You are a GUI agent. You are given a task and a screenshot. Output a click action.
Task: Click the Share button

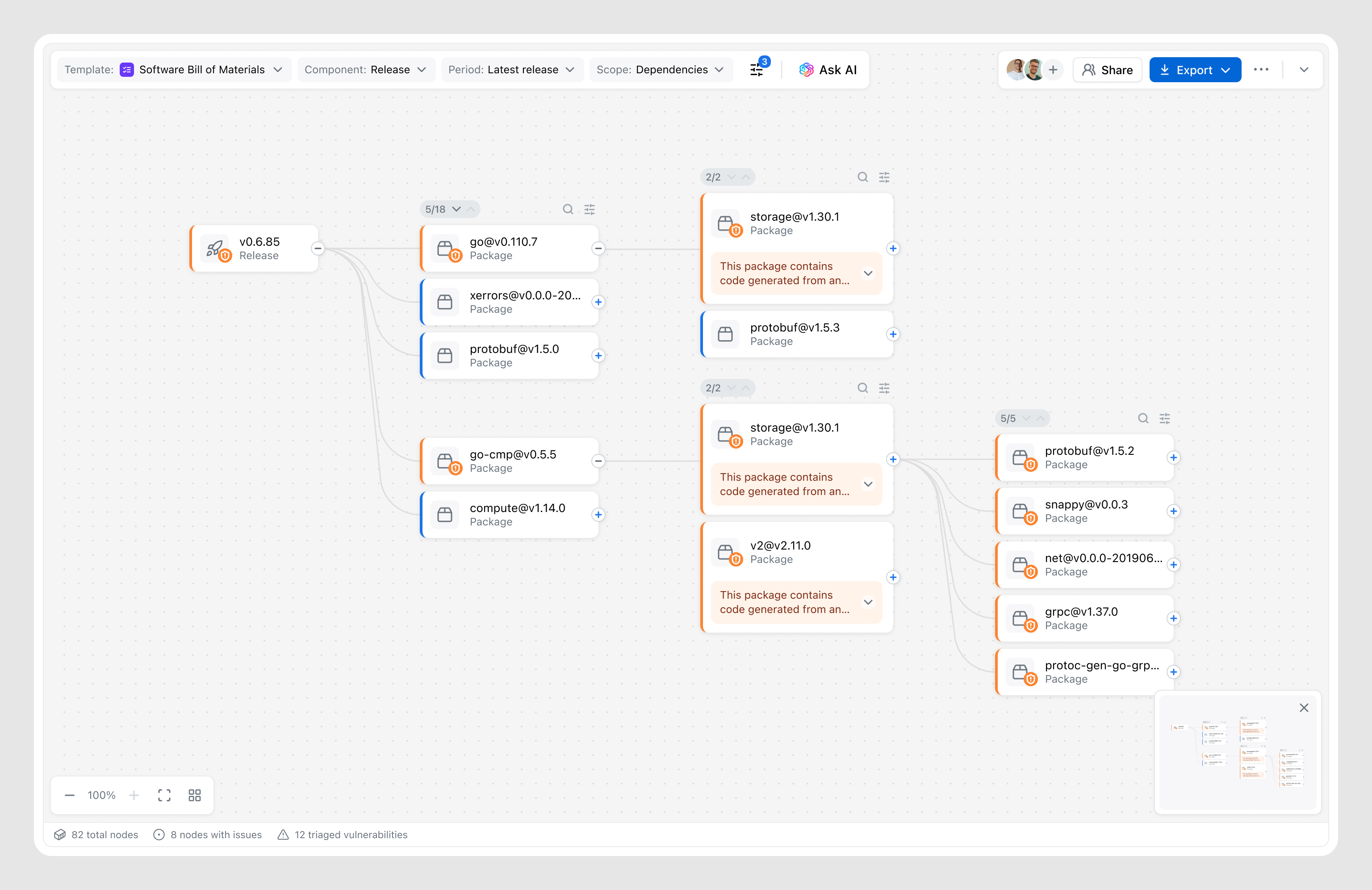click(1108, 70)
